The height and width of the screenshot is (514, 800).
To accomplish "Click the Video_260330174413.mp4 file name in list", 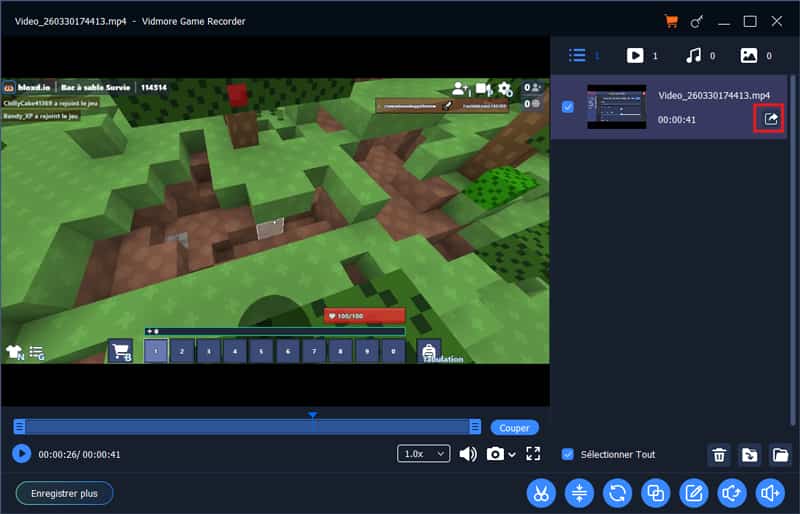I will [714, 95].
